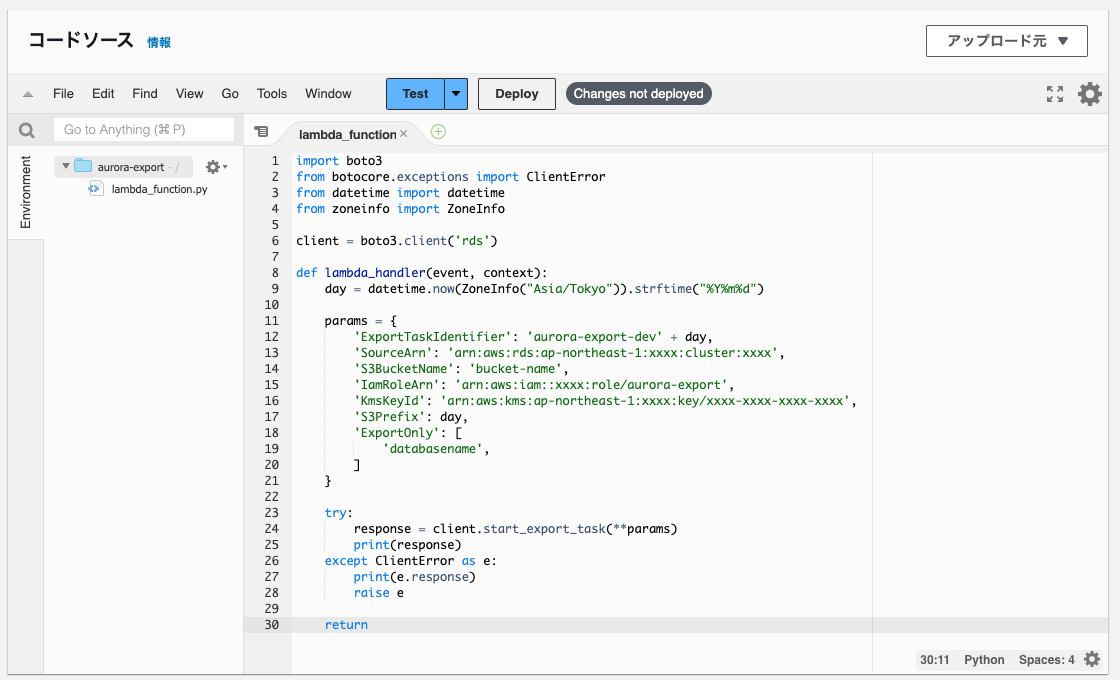Click the green plus new tab icon
The width and height of the screenshot is (1120, 680).
click(x=438, y=131)
